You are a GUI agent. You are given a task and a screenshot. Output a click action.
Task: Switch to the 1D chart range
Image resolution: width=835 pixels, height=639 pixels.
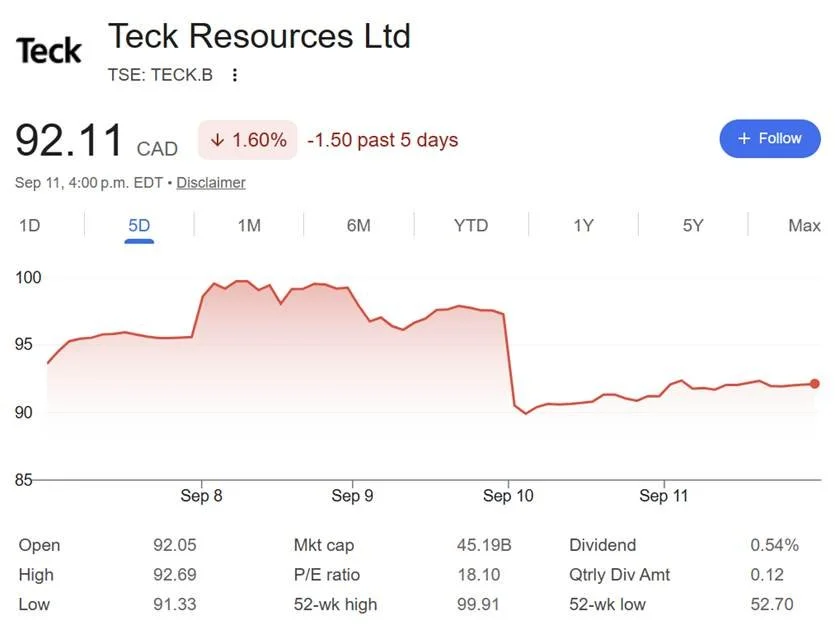[30, 225]
